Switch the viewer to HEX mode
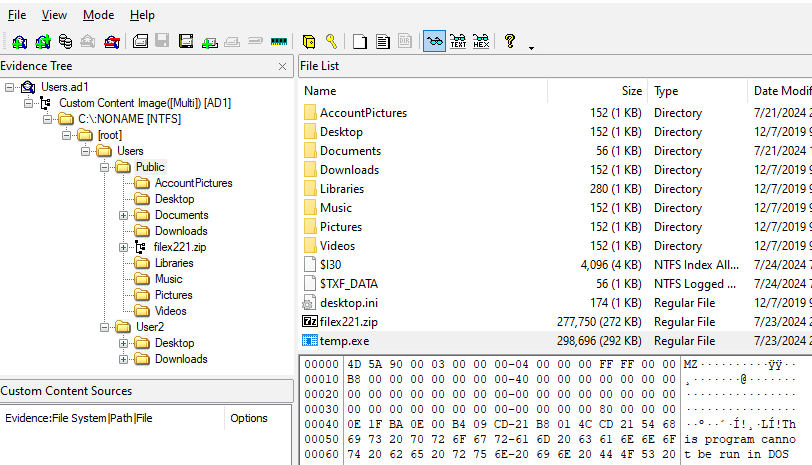Screen dimensions: 812x465 pyautogui.click(x=481, y=41)
